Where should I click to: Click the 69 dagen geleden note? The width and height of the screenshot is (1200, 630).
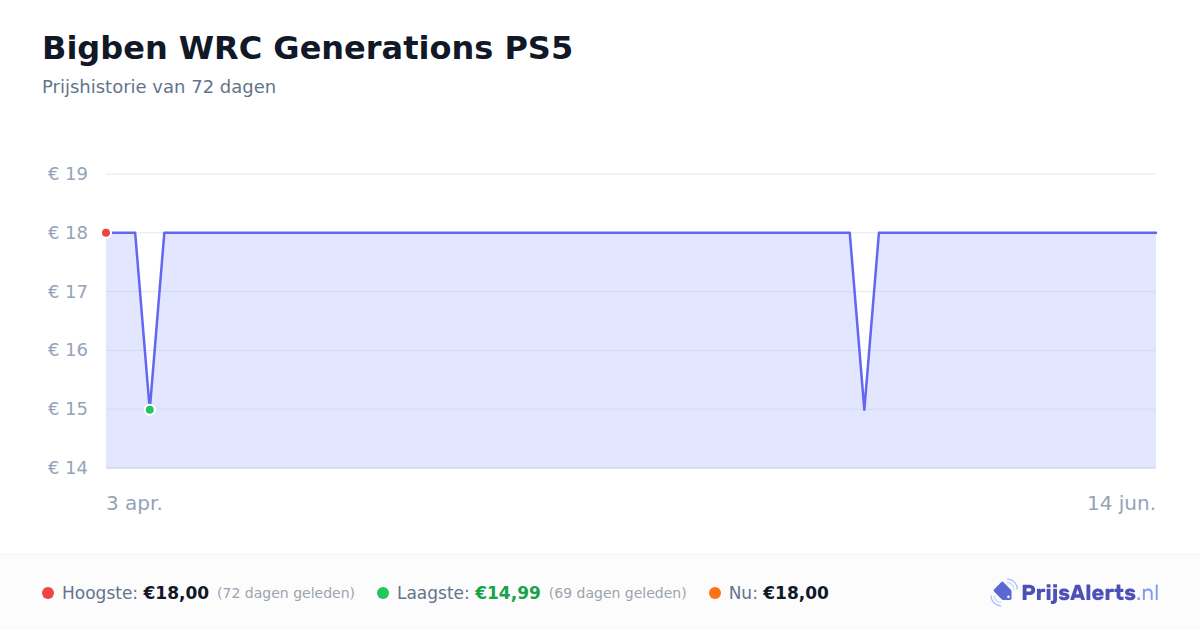coord(618,593)
